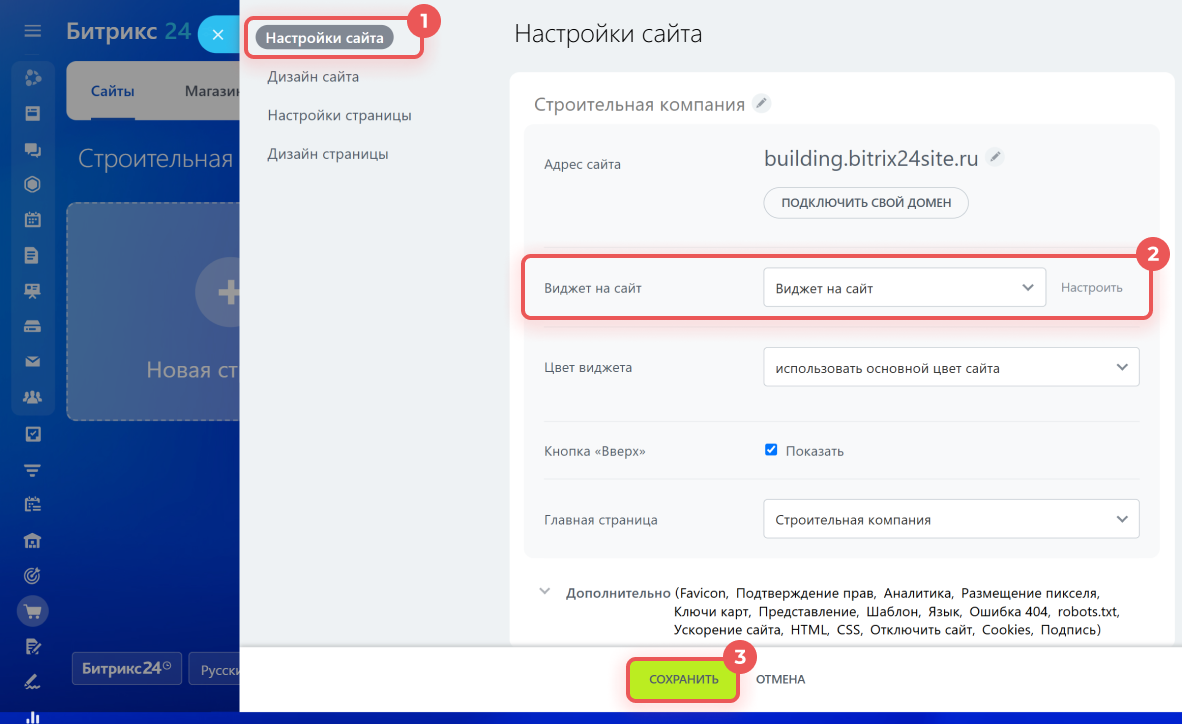Click 'Подключить свой домен' button
Screen dimensions: 1182x724
pos(866,203)
